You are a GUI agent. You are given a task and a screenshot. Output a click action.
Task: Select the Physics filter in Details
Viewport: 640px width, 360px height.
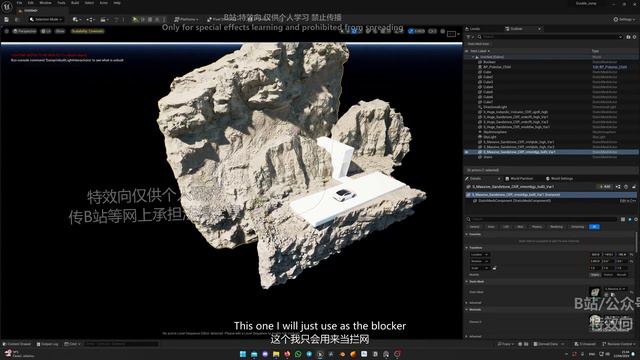[x=537, y=227]
